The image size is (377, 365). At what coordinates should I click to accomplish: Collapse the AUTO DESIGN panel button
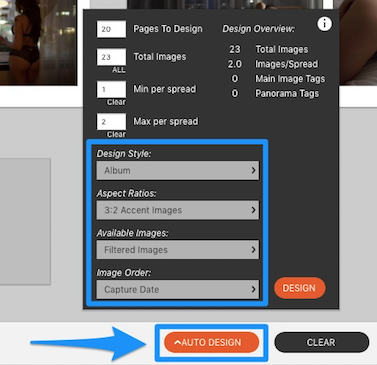point(211,342)
